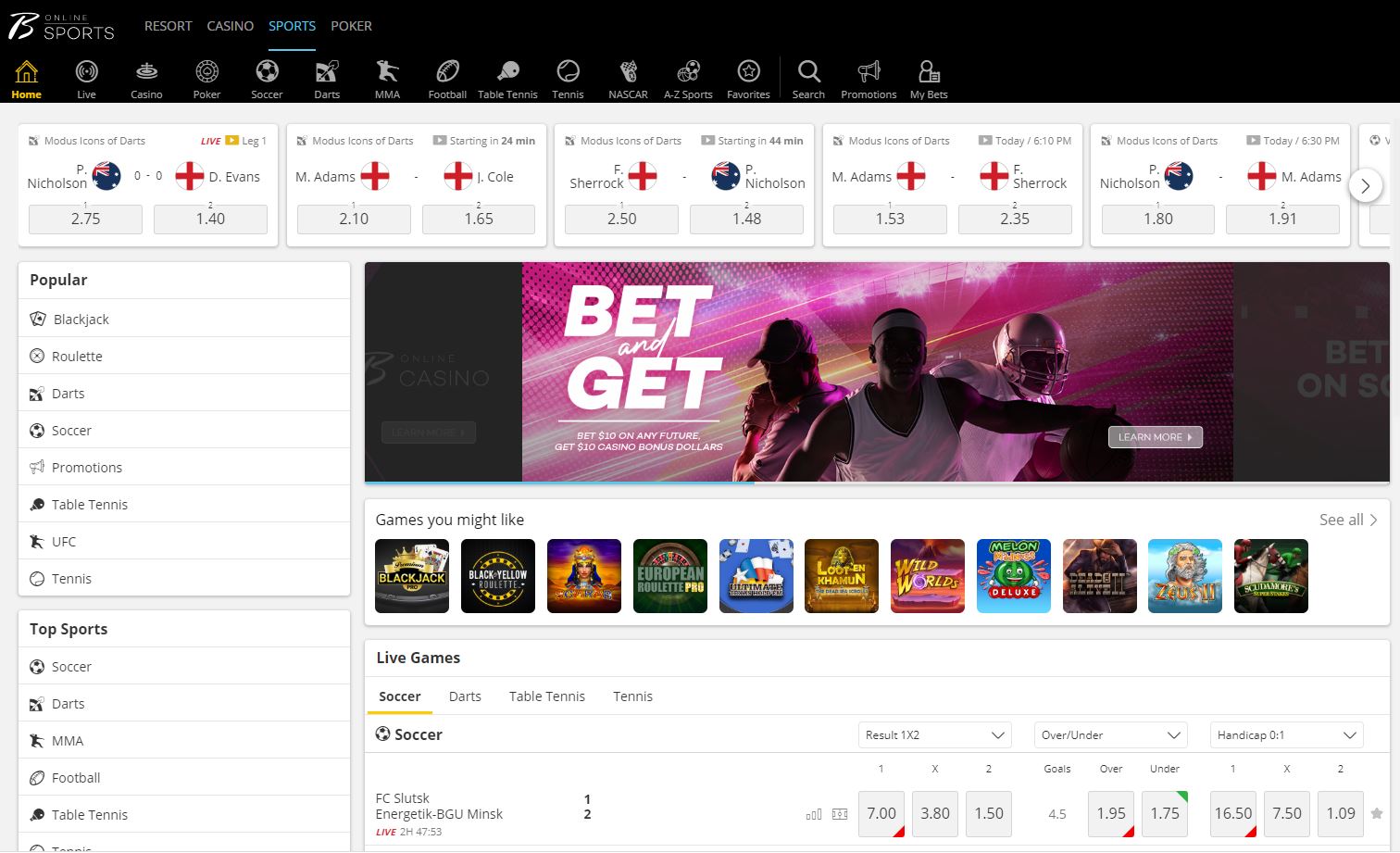
Task: Open scoreboard icon for FC Slutsk match
Action: (840, 814)
